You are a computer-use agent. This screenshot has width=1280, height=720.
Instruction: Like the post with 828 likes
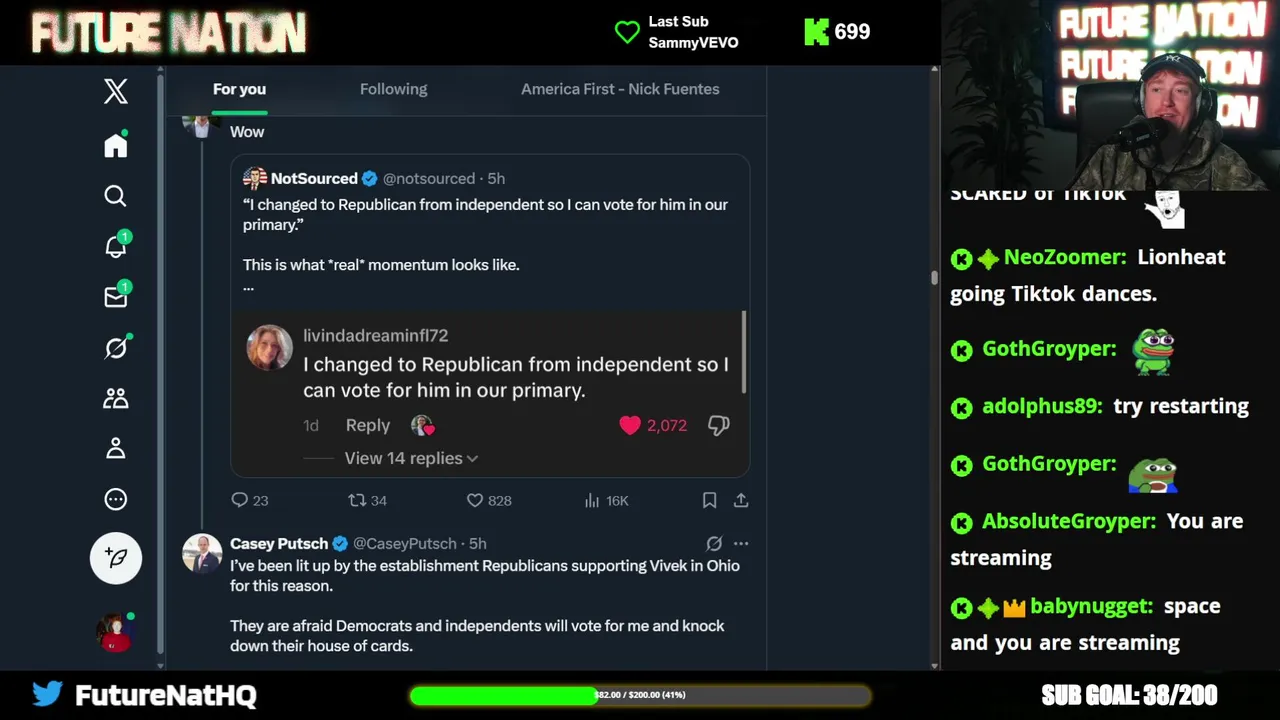click(476, 500)
